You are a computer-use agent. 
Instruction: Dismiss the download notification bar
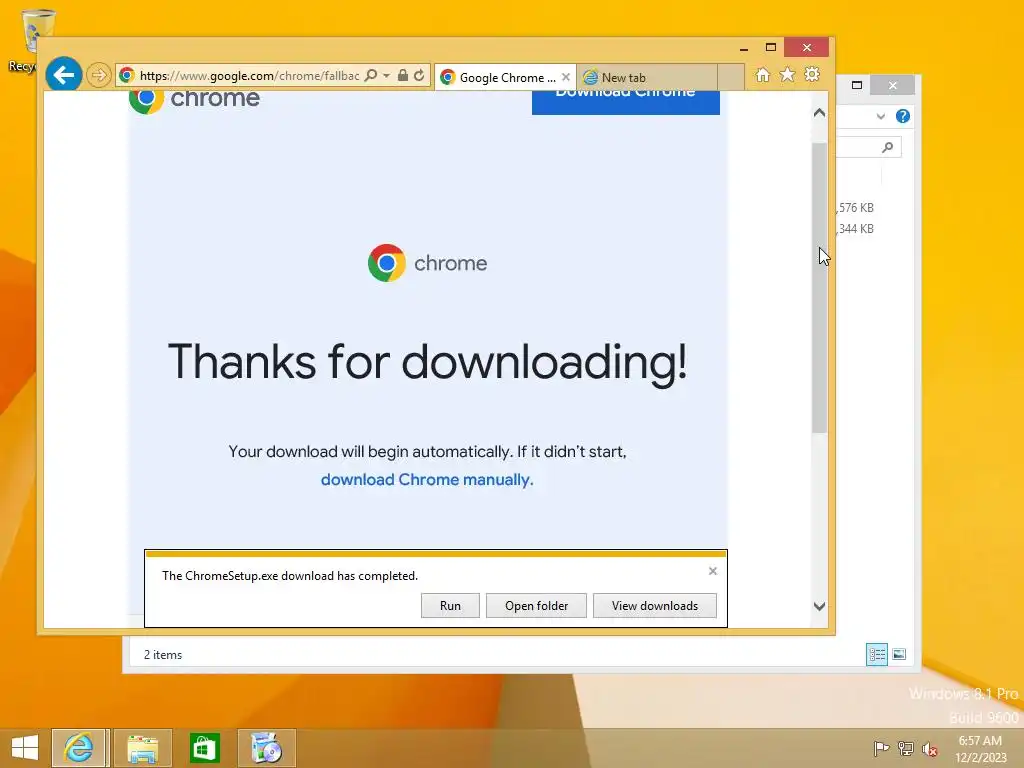coord(712,571)
